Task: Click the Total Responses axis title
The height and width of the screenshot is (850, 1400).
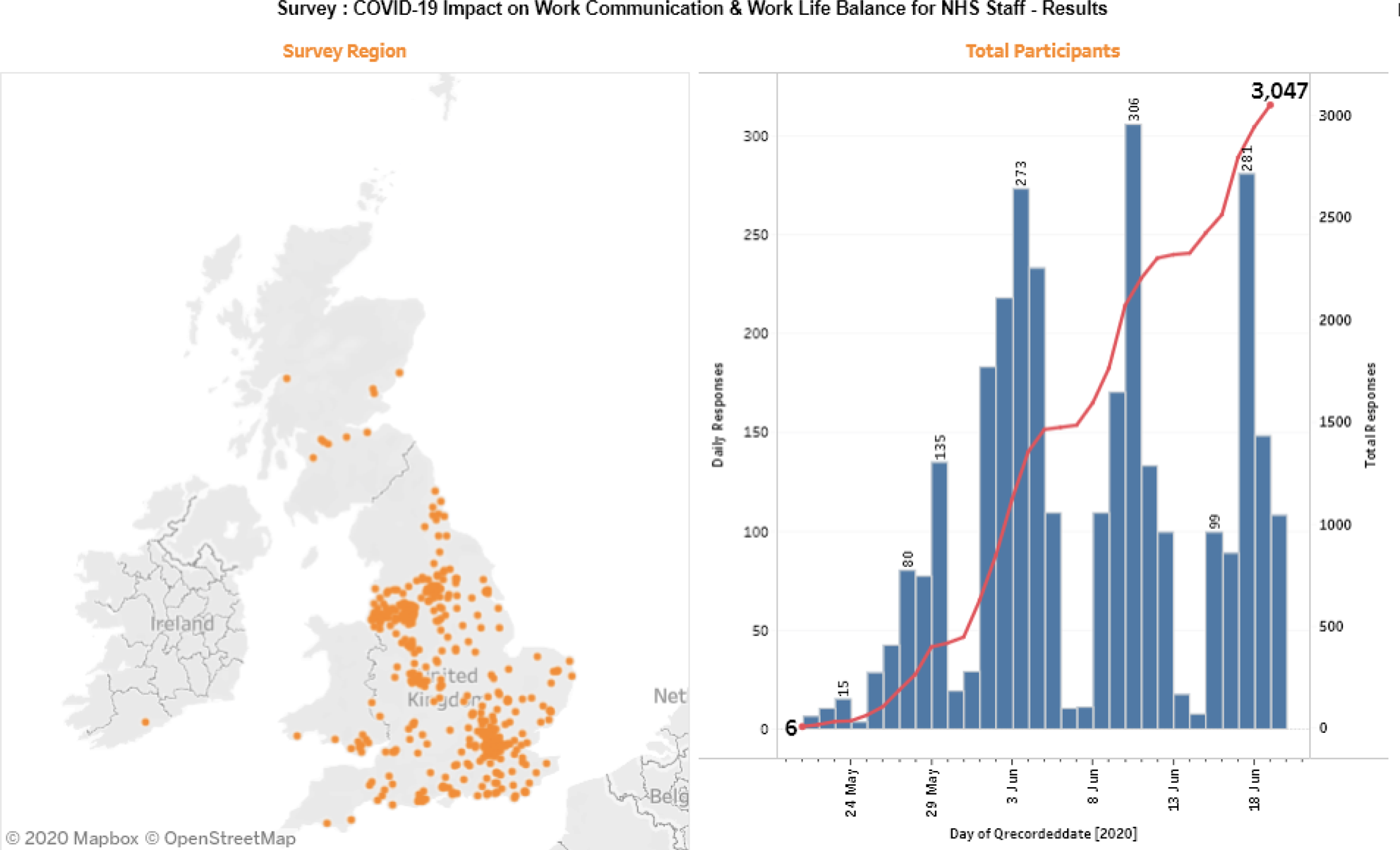Action: tap(1370, 415)
